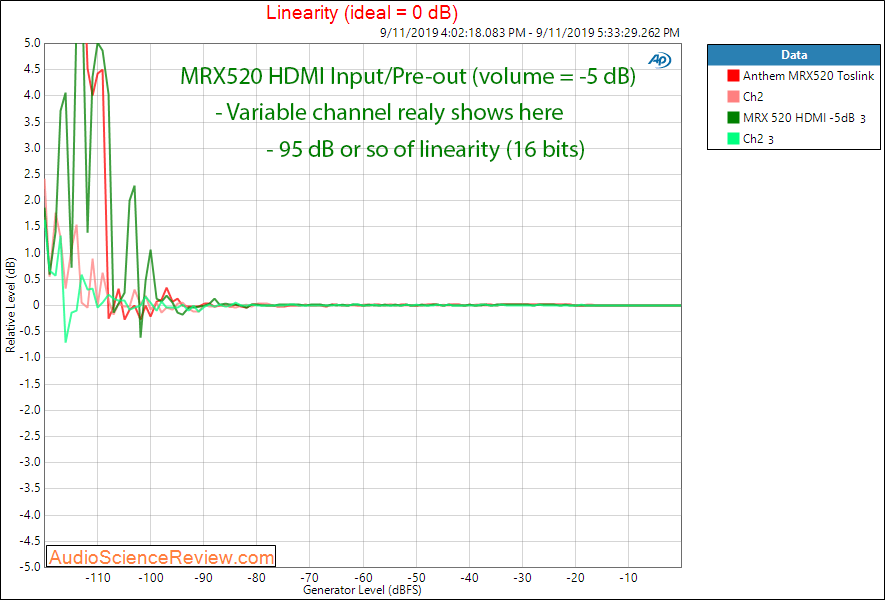Image resolution: width=885 pixels, height=600 pixels.
Task: Click the positive 3.5 tick on the vertical axis
Action: coord(32,122)
